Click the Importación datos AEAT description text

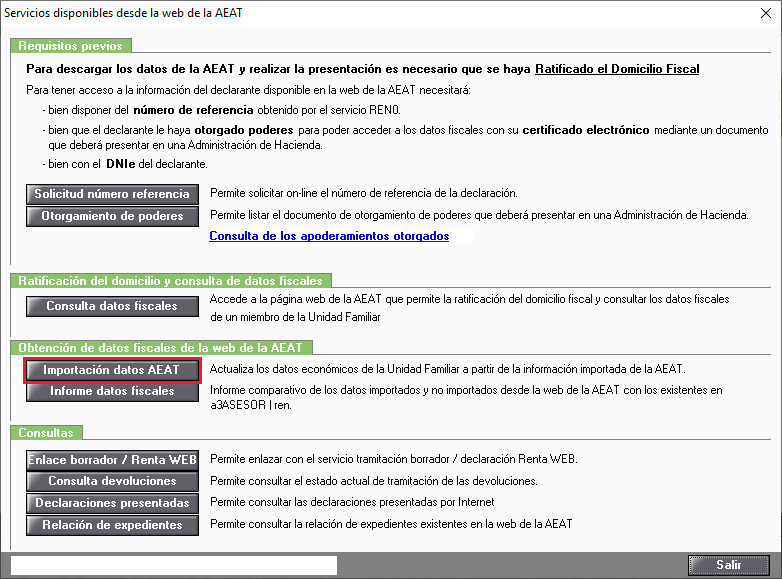tap(447, 370)
